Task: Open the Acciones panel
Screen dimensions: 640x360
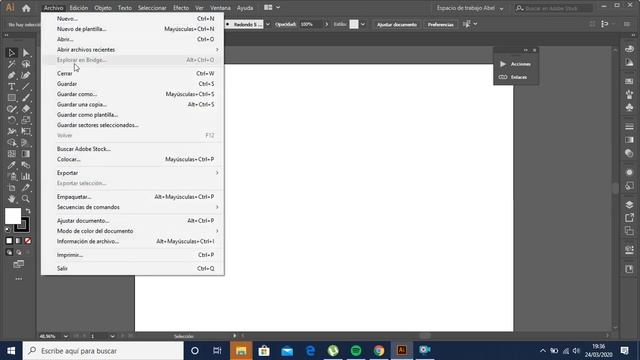Action: click(516, 64)
